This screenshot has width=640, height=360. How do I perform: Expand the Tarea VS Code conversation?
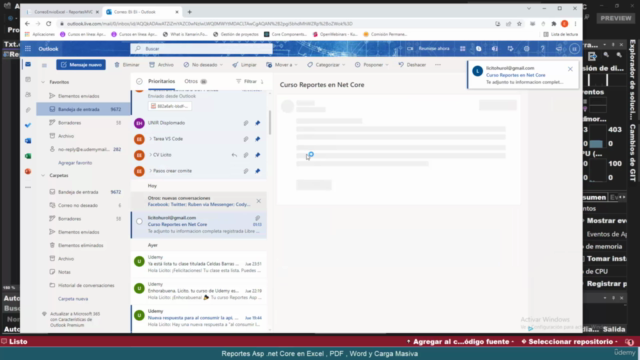click(x=150, y=139)
